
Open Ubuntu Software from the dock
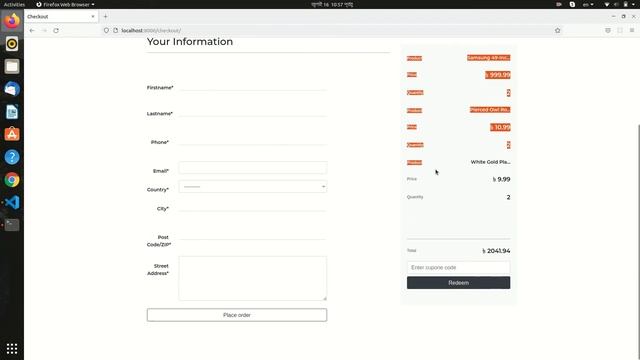(12, 134)
